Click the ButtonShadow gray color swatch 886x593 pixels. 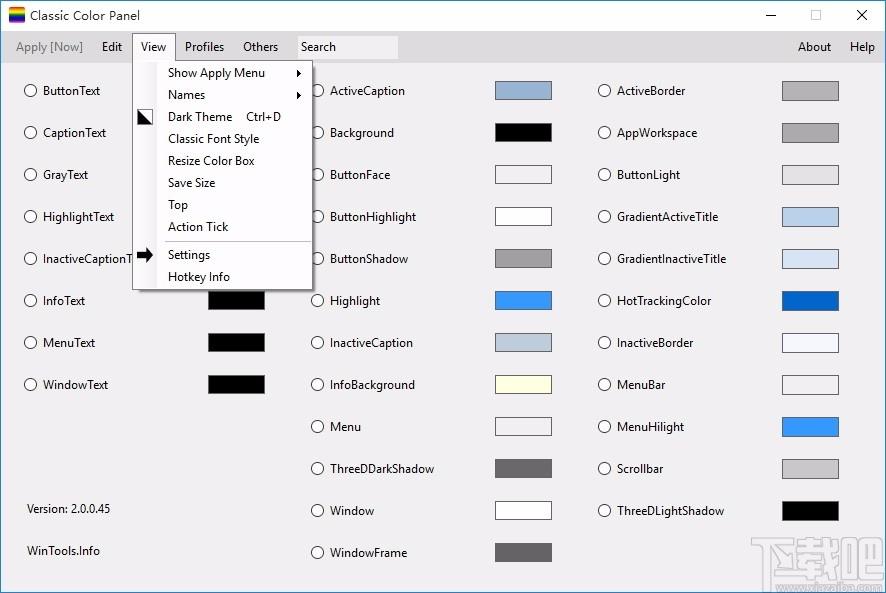(523, 258)
